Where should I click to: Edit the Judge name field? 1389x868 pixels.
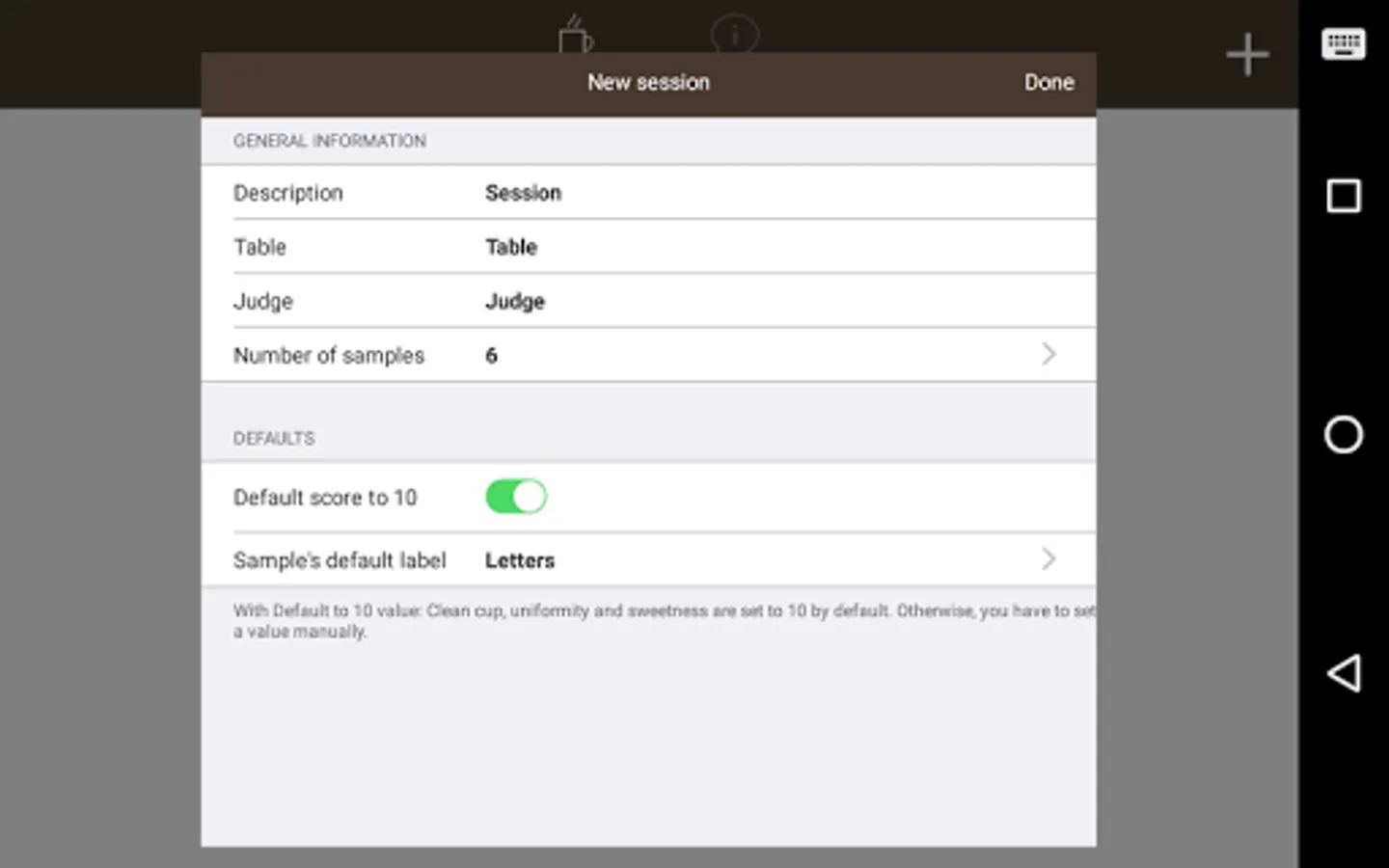515,301
